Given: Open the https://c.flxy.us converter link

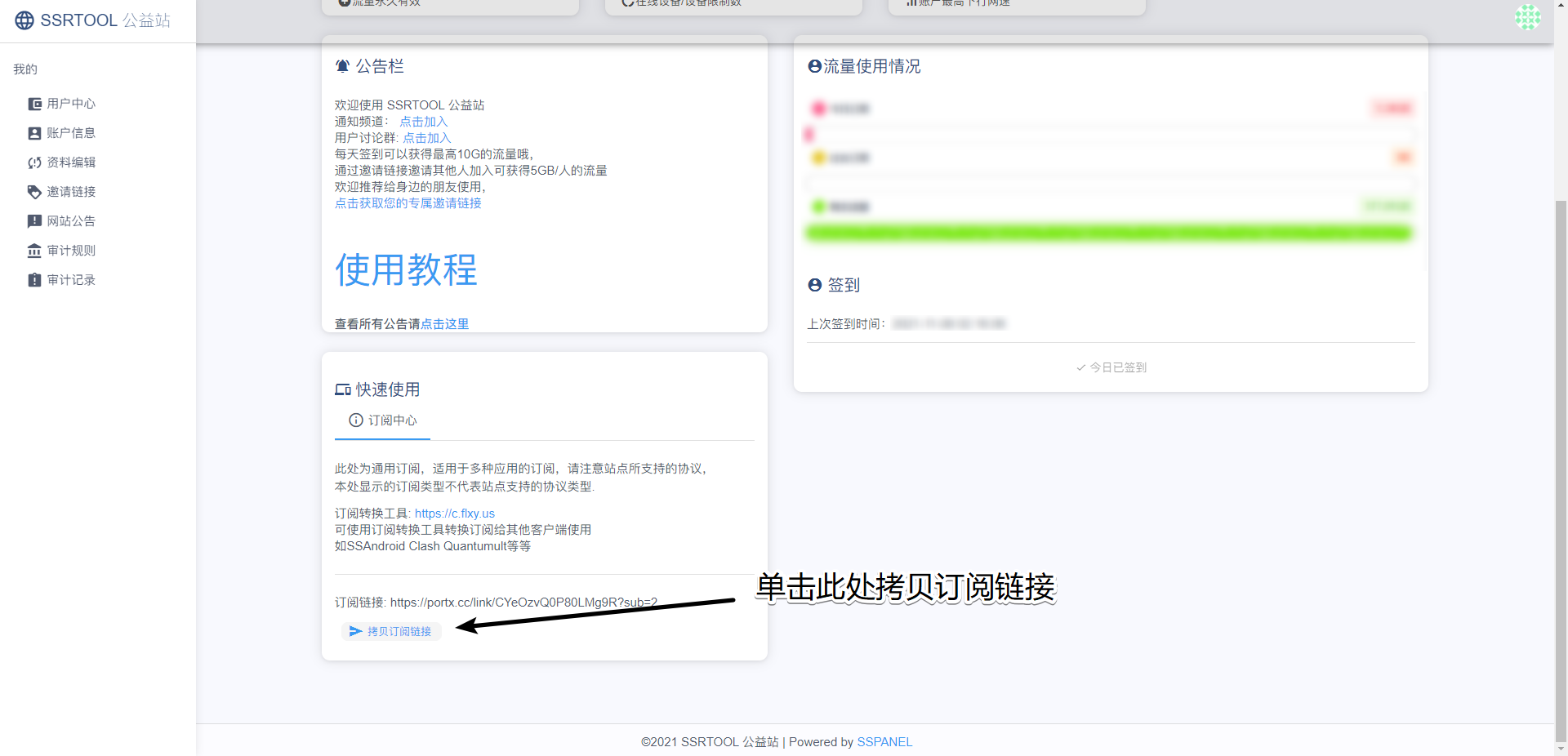Looking at the screenshot, I should pyautogui.click(x=454, y=514).
